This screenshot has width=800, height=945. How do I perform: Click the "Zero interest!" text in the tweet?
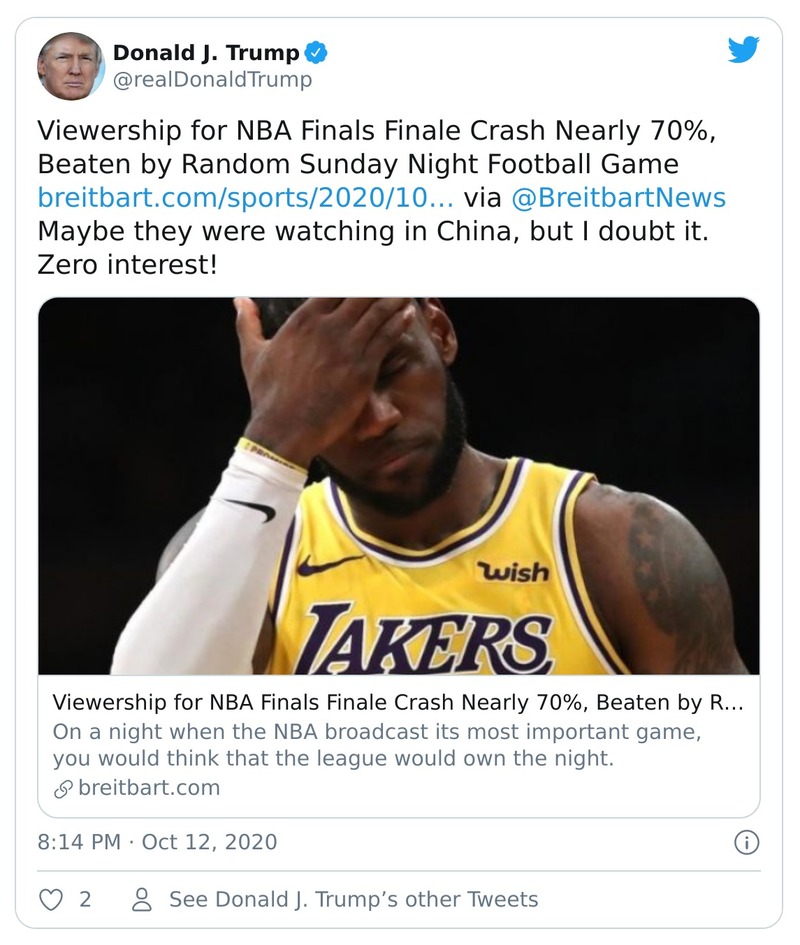(x=127, y=264)
